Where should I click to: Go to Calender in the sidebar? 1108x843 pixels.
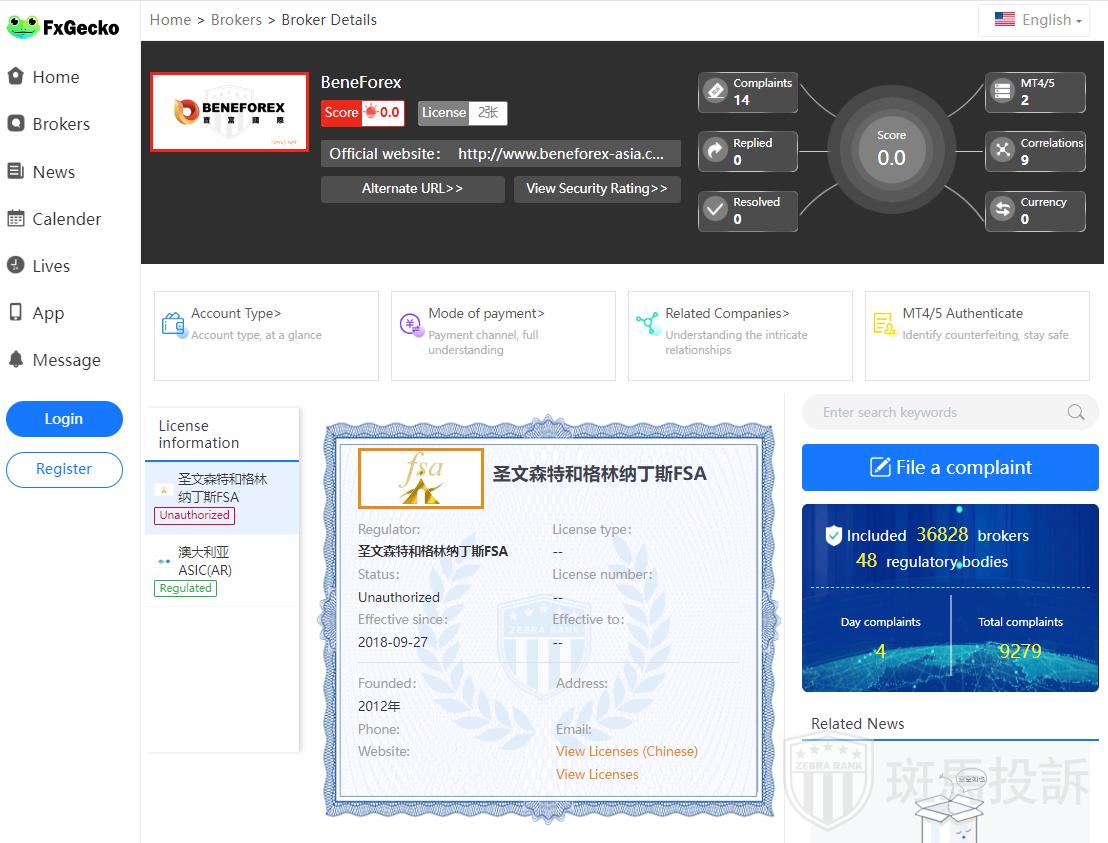tap(66, 219)
